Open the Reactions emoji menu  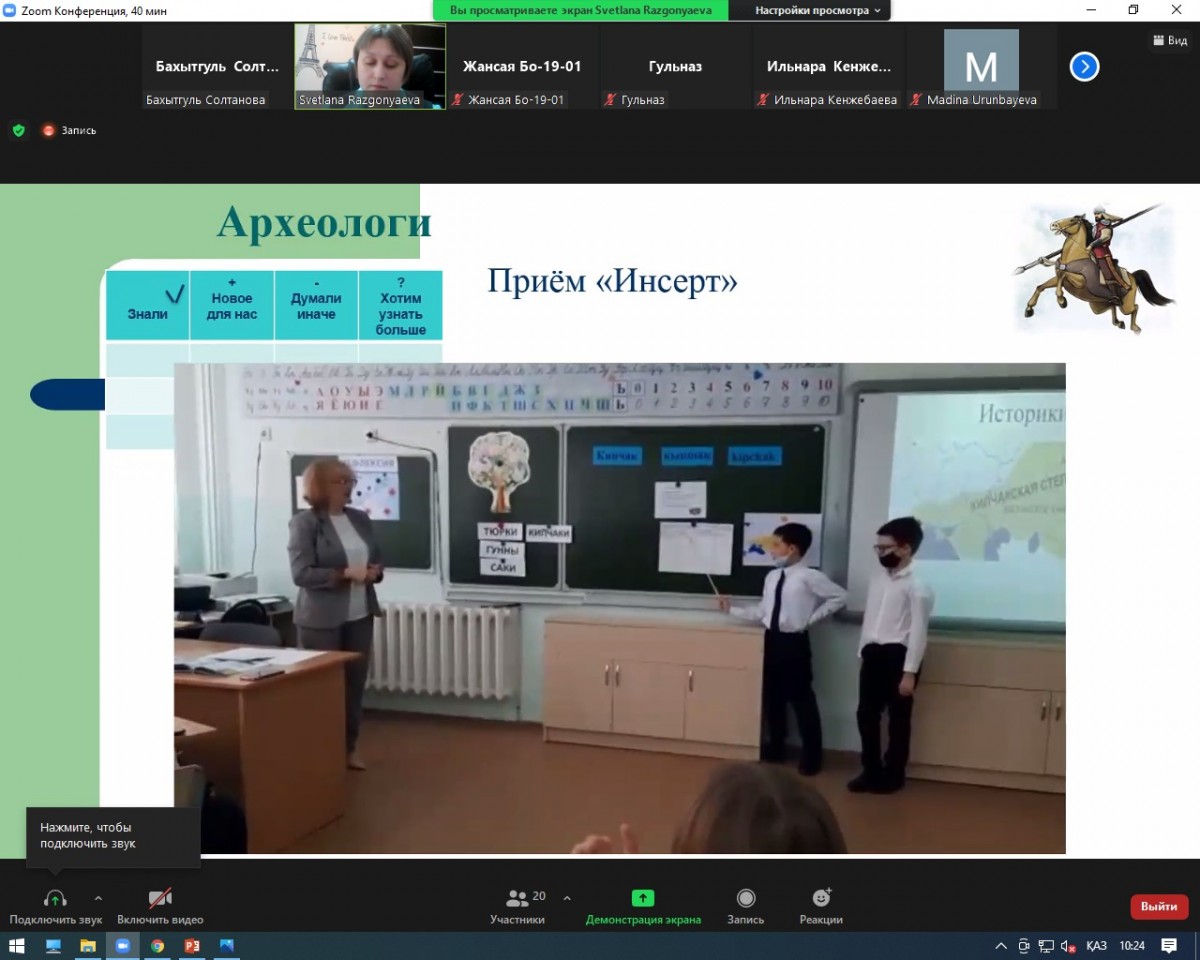tap(821, 898)
